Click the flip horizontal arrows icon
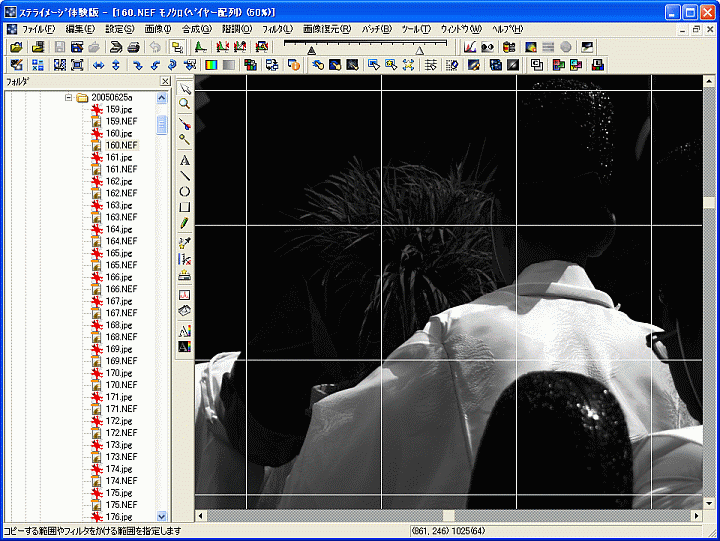Viewport: 720px width, 541px height. click(x=99, y=65)
